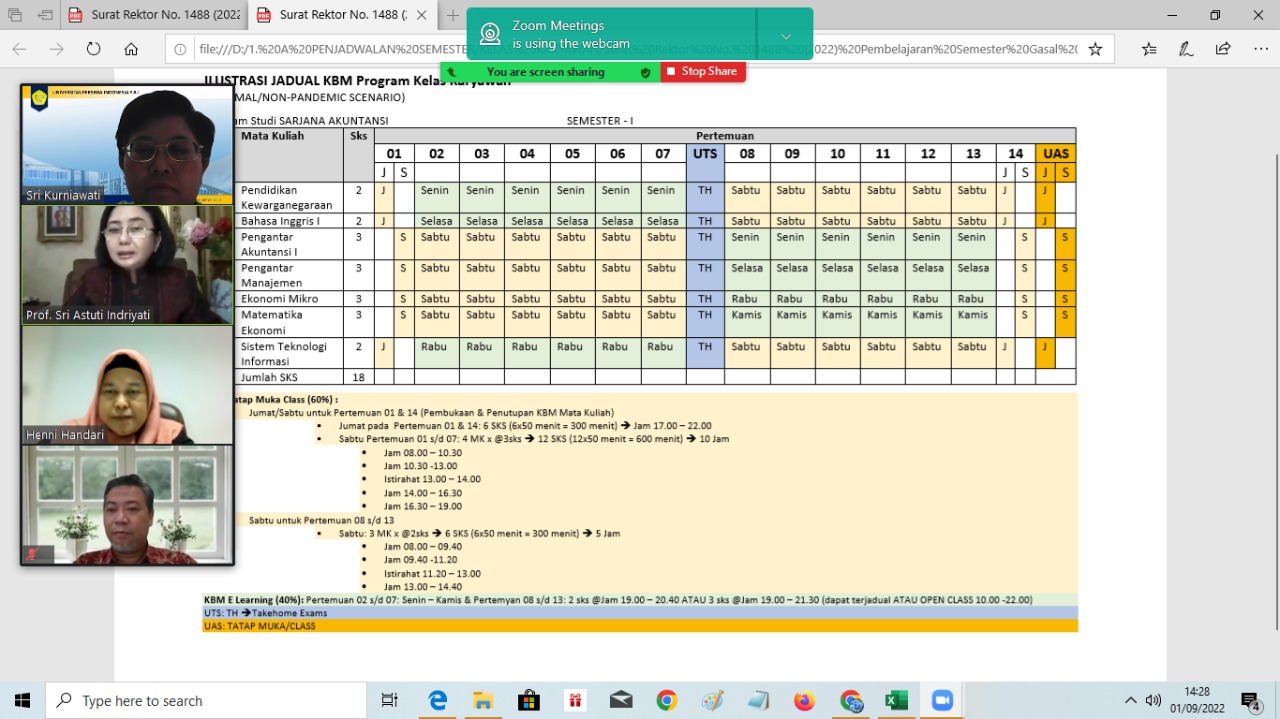Click the 'UTS: TH Takehome Exams' blue legend bar
The width and height of the screenshot is (1280, 719).
tap(640, 612)
